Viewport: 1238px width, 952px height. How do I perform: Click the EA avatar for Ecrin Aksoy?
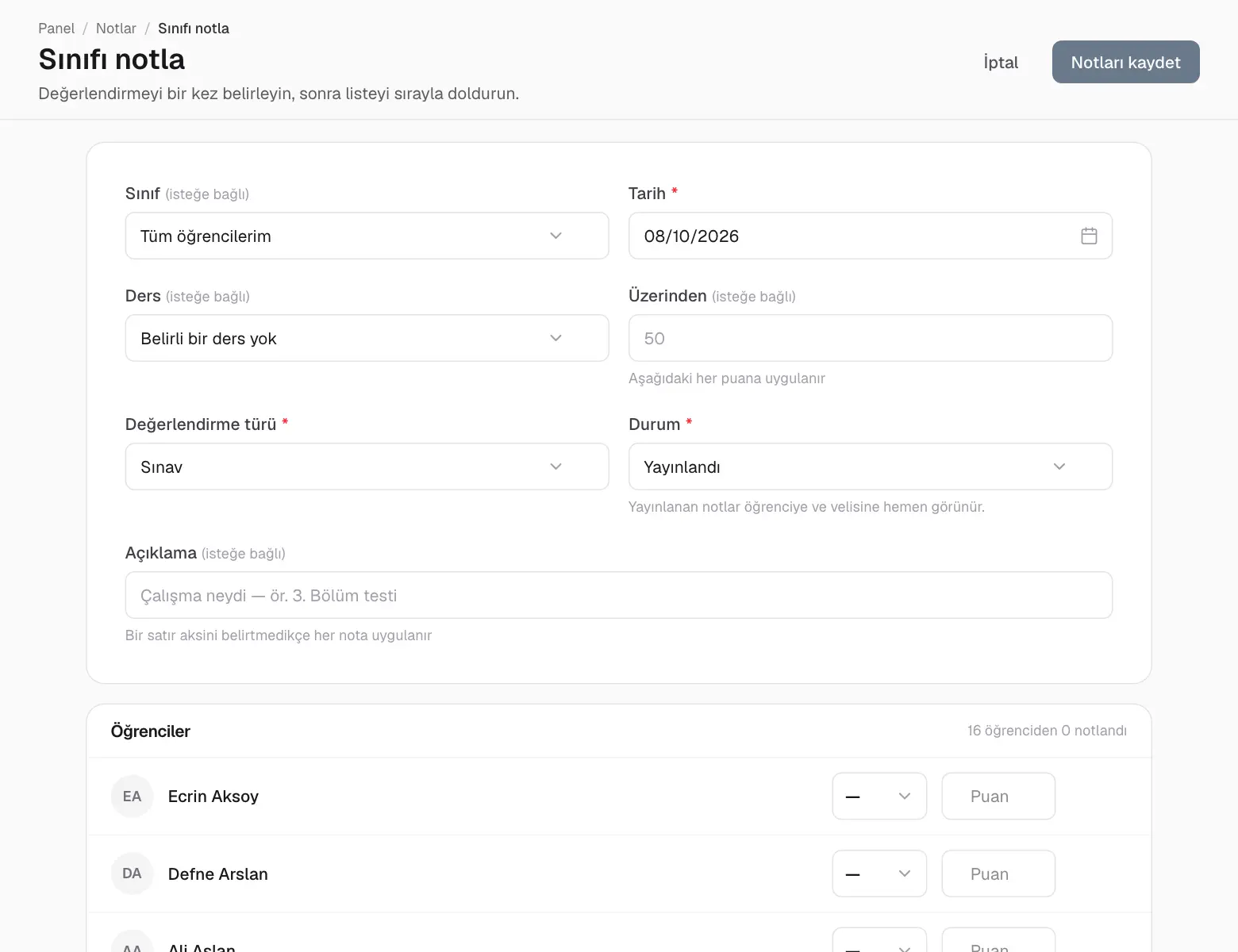pyautogui.click(x=132, y=796)
